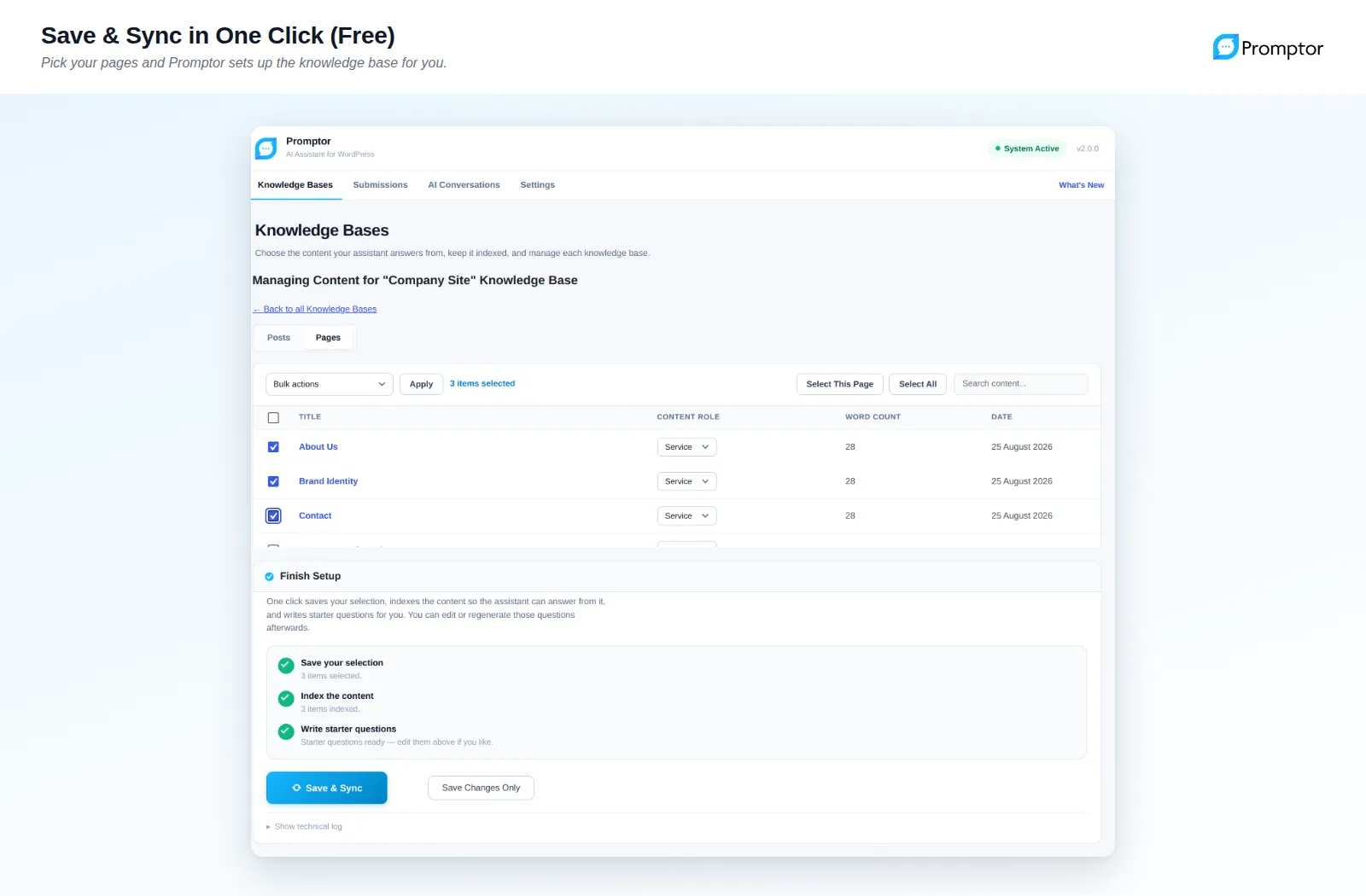Image resolution: width=1366 pixels, height=896 pixels.
Task: Click the TITLE column header
Action: [310, 417]
